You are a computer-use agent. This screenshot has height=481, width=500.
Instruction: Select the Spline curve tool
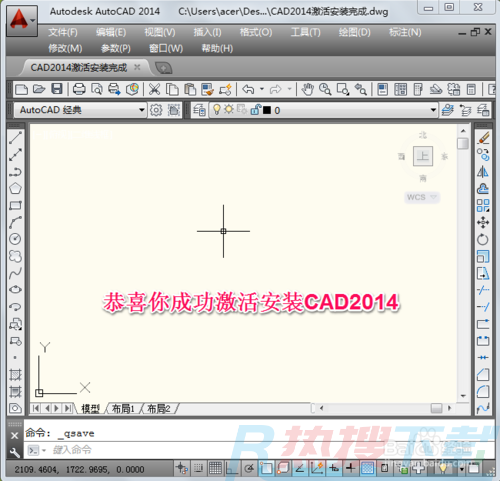pos(15,273)
